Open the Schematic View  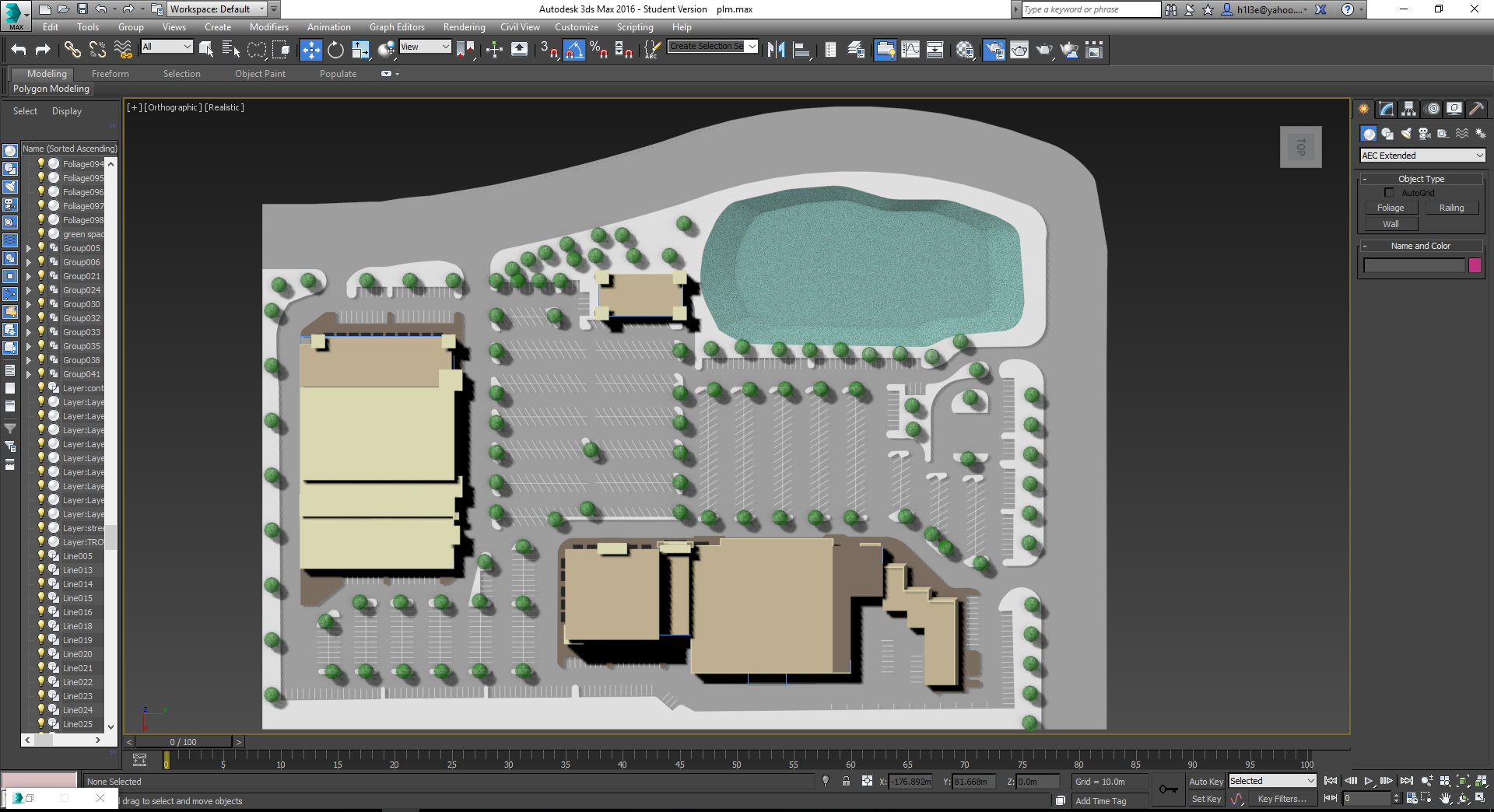(935, 50)
